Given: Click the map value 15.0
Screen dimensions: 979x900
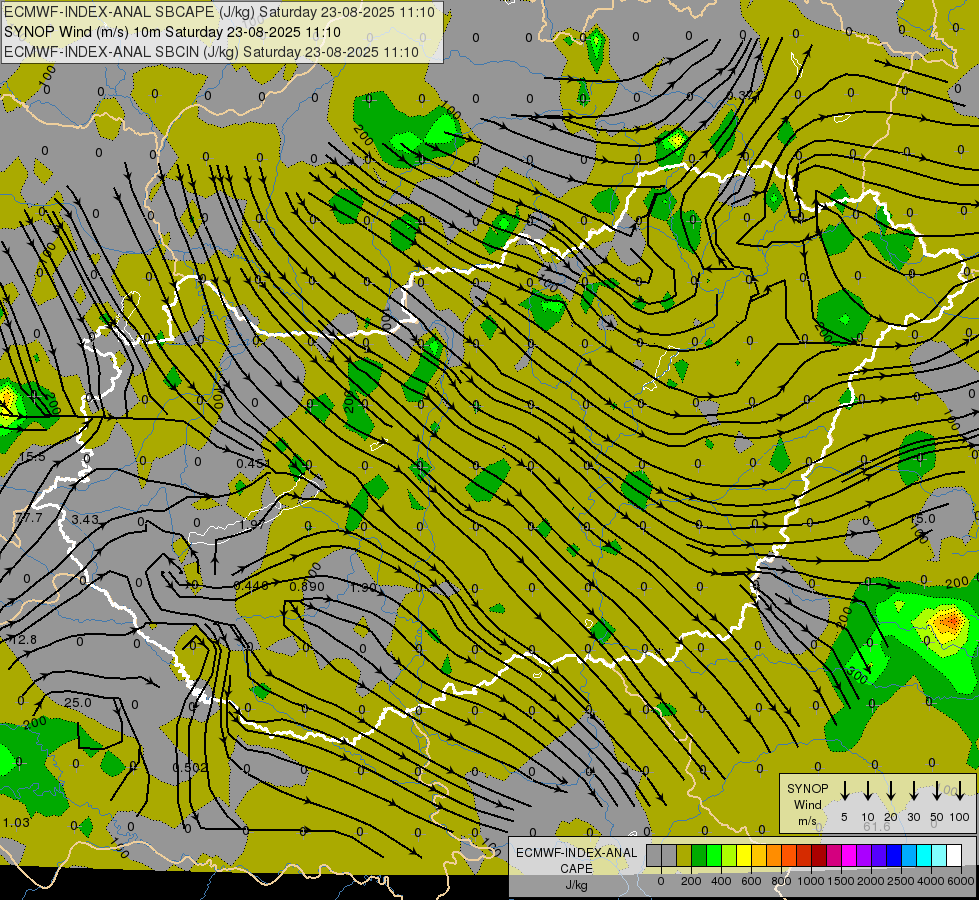Looking at the screenshot, I should (922, 519).
